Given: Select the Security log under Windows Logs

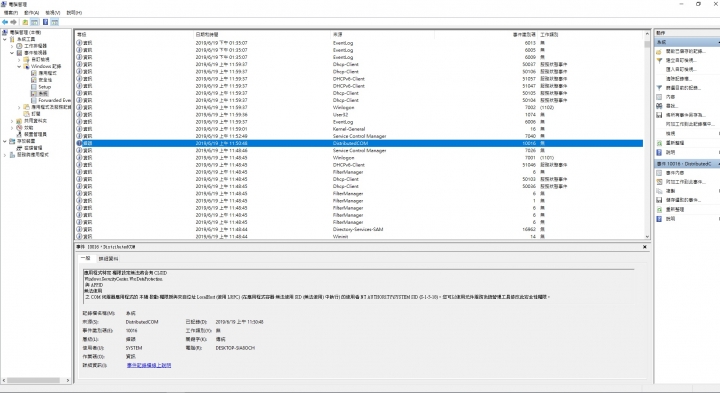Looking at the screenshot, I should (x=45, y=79).
